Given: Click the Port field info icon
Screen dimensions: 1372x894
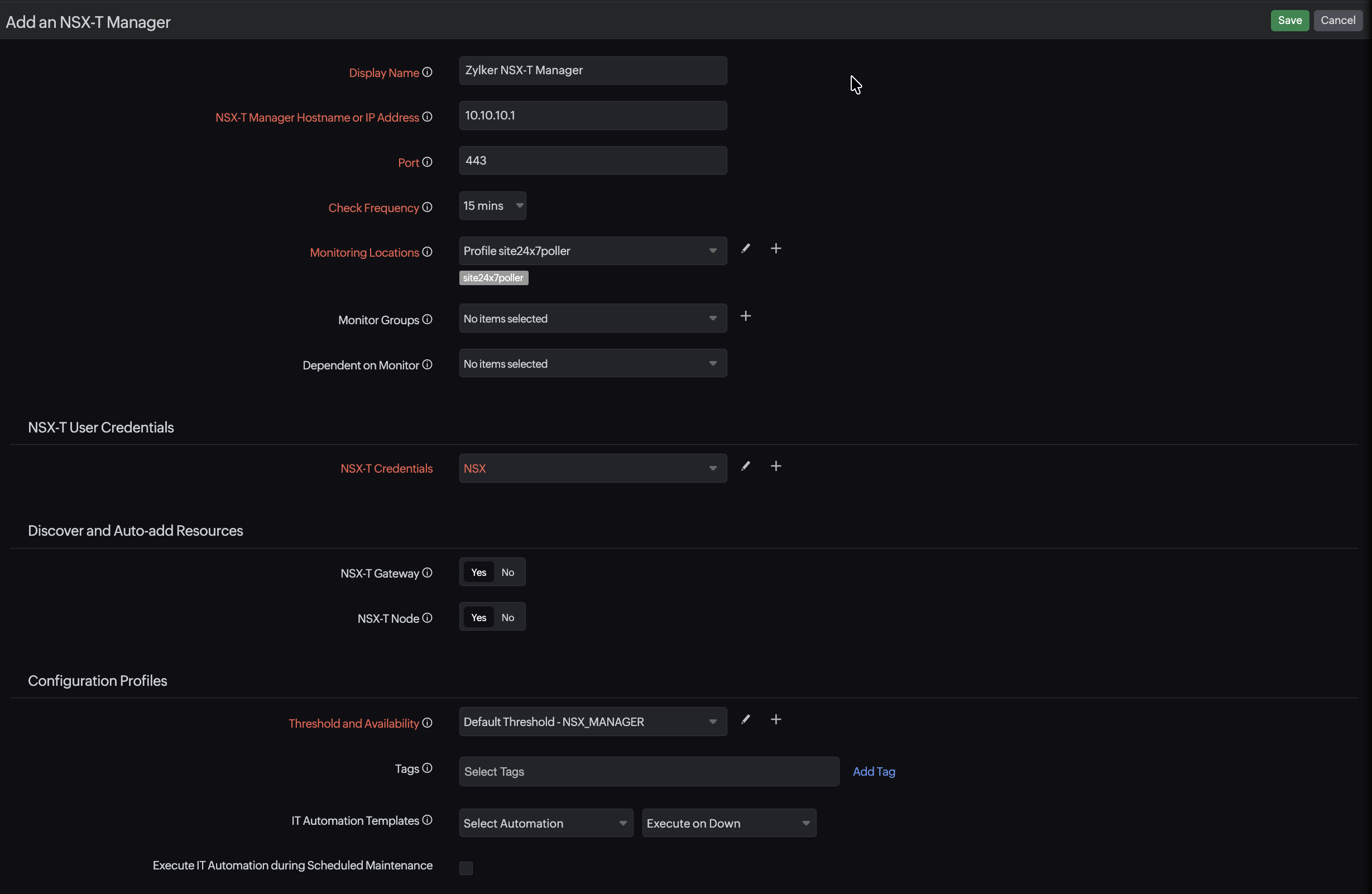Looking at the screenshot, I should pos(426,162).
